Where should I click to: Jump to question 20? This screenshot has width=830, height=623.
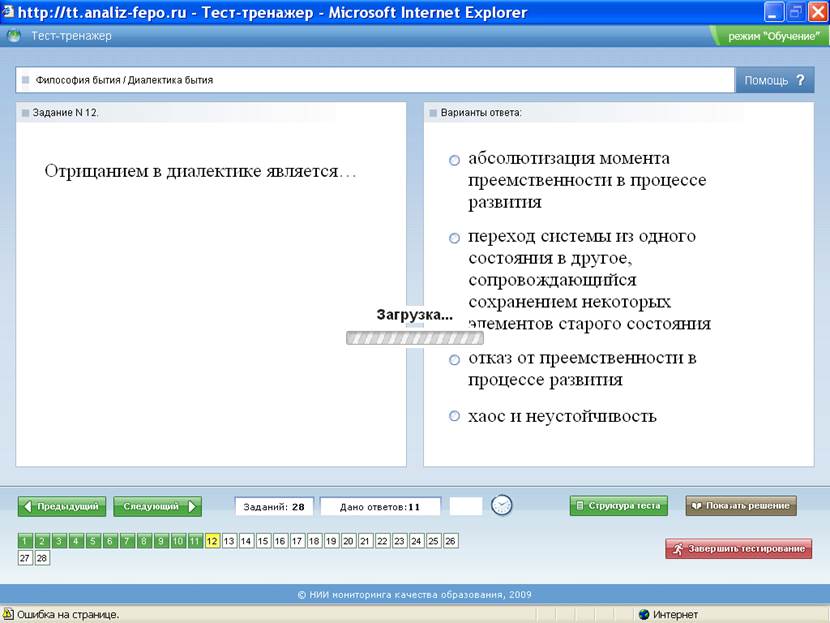[x=348, y=541]
